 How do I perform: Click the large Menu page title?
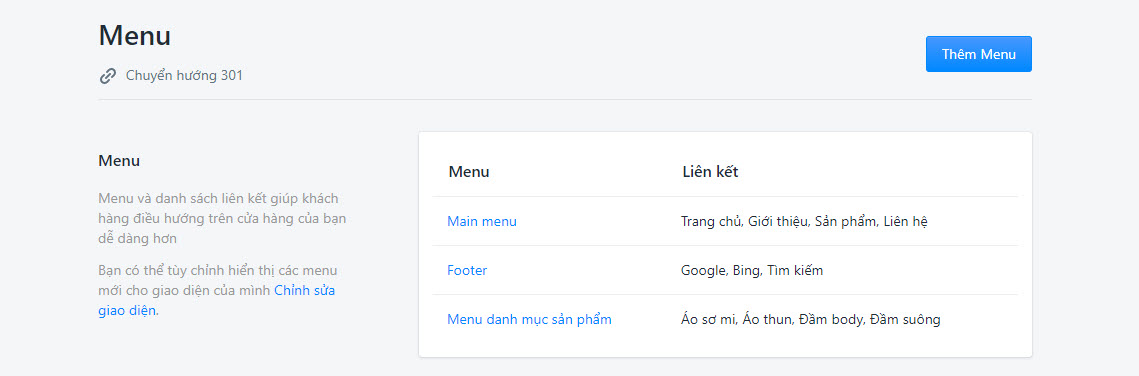(134, 36)
